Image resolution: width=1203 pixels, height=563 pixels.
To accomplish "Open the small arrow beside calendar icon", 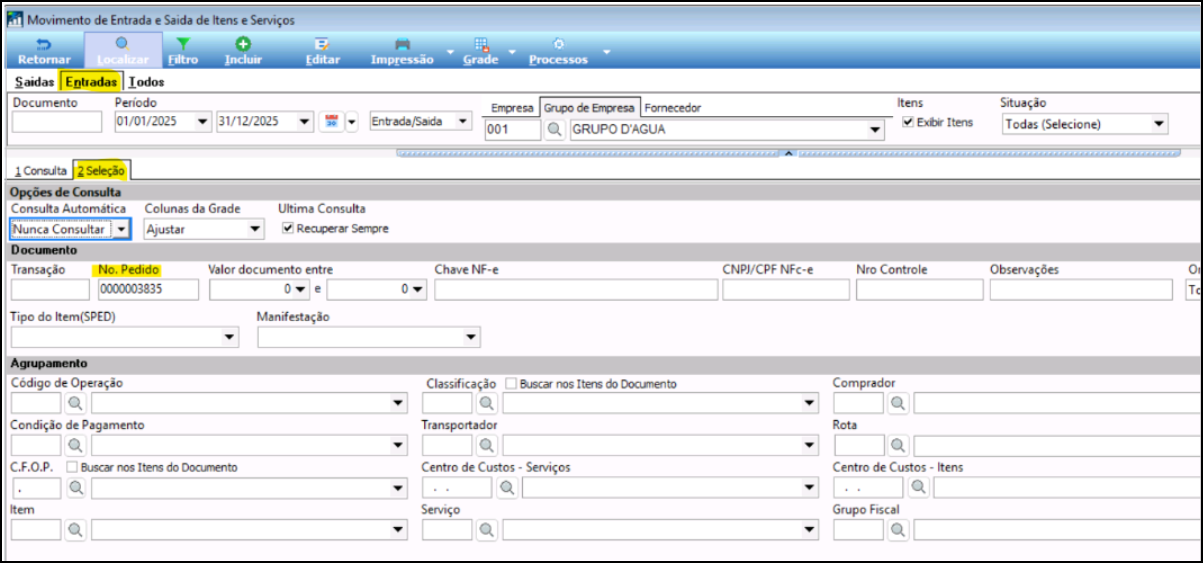I will [351, 122].
